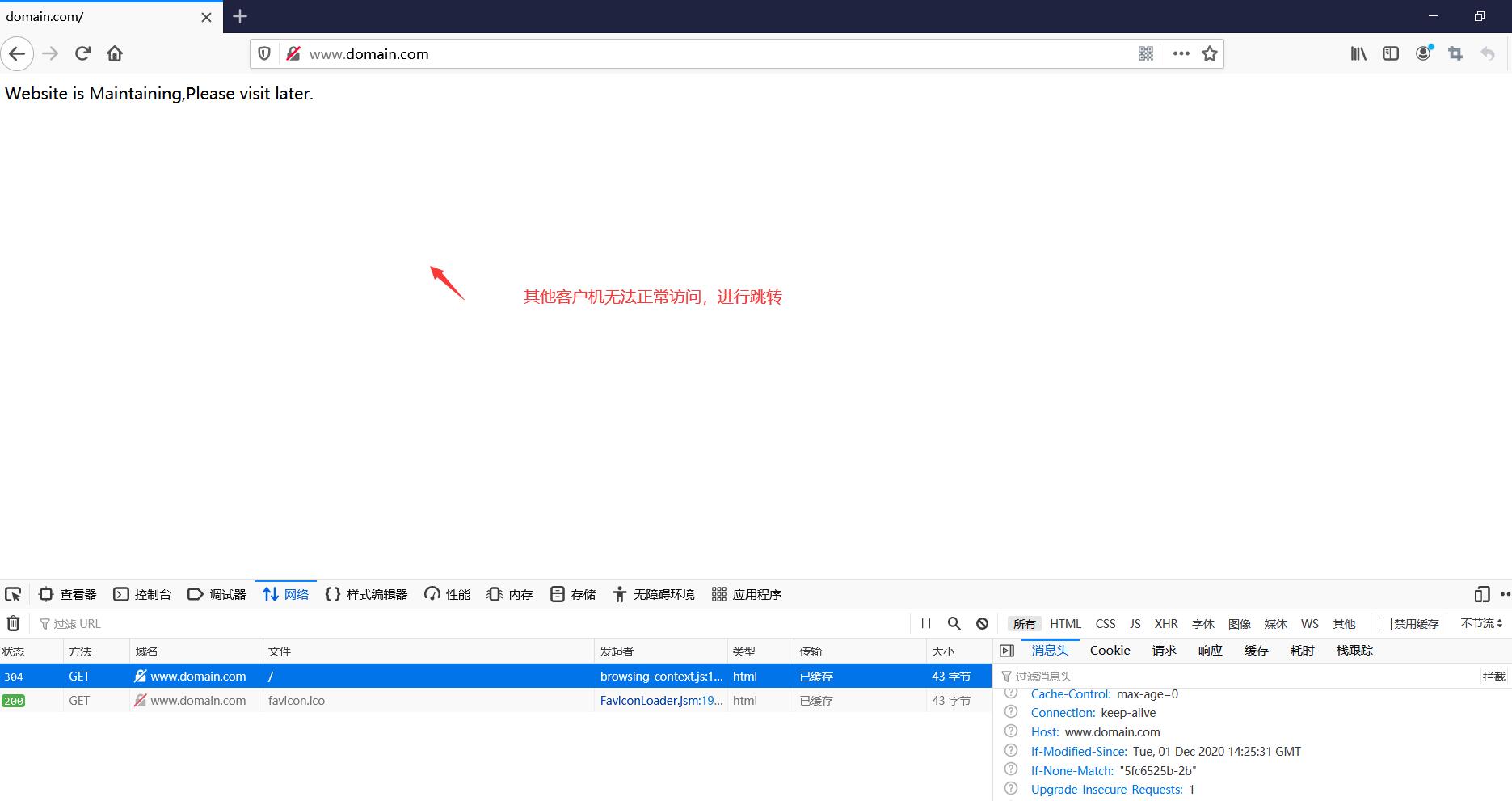Image resolution: width=1512 pixels, height=801 pixels.
Task: Search within network requests
Action: coord(954,623)
